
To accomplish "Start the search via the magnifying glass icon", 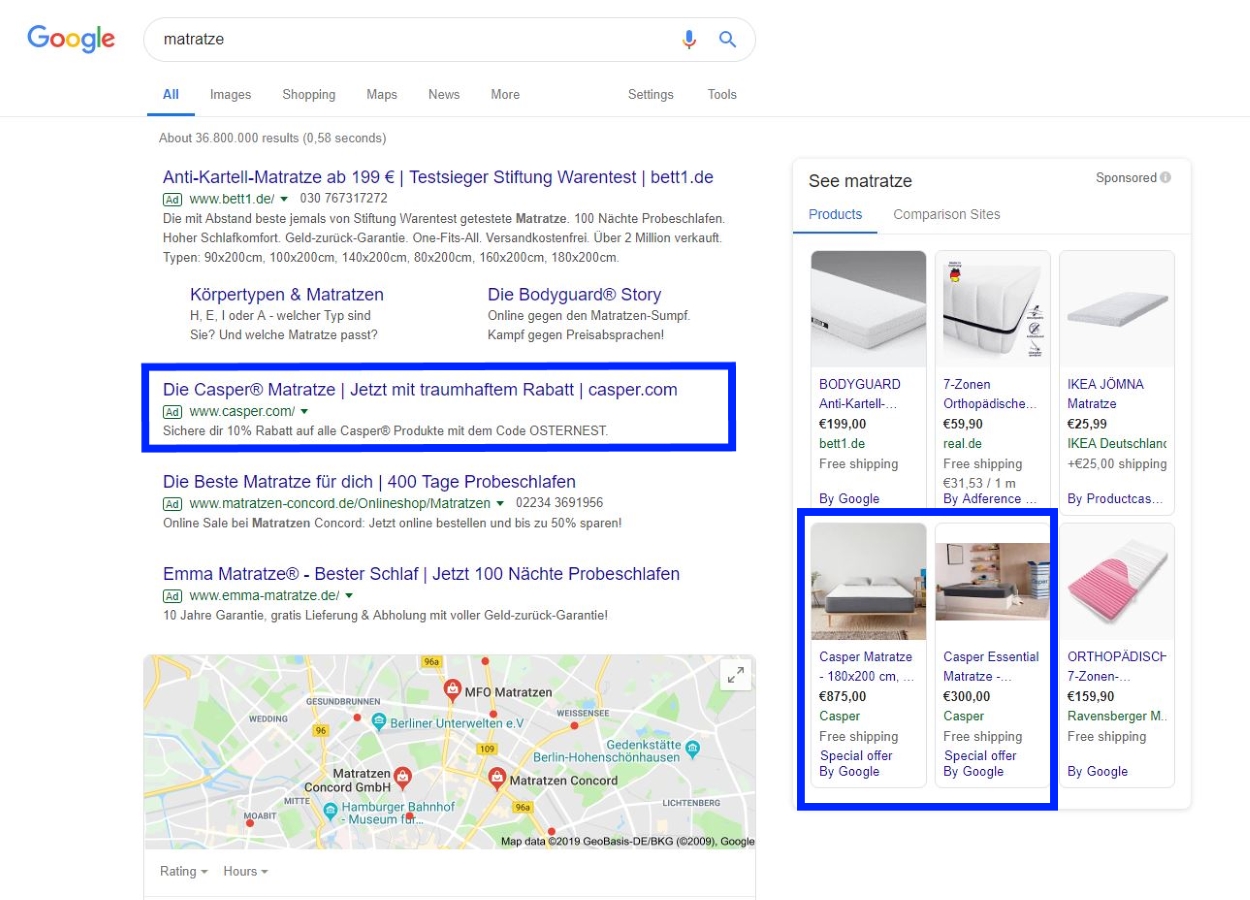I will click(727, 38).
